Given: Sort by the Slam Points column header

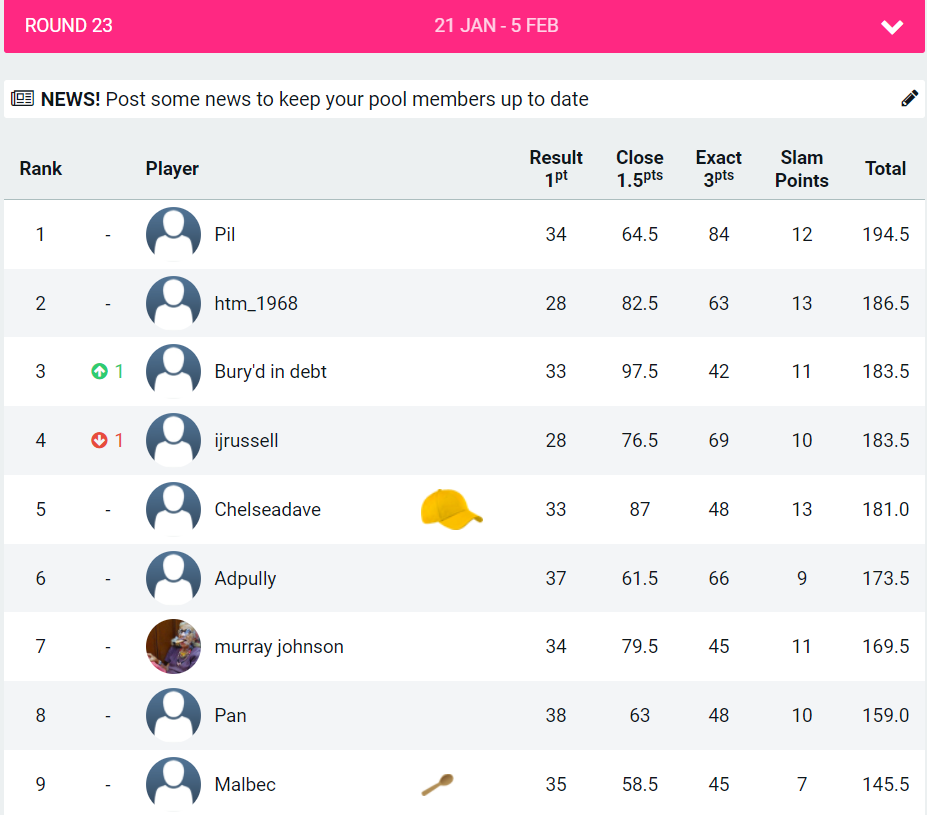Looking at the screenshot, I should 801,169.
